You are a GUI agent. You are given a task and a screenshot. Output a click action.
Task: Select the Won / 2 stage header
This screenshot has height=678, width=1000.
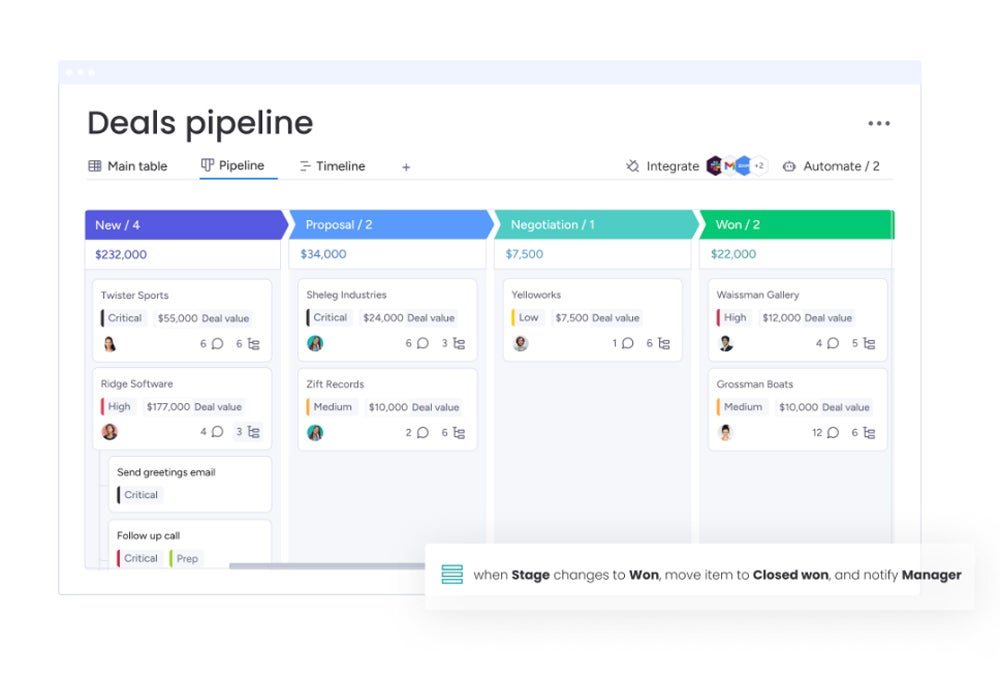click(x=797, y=225)
